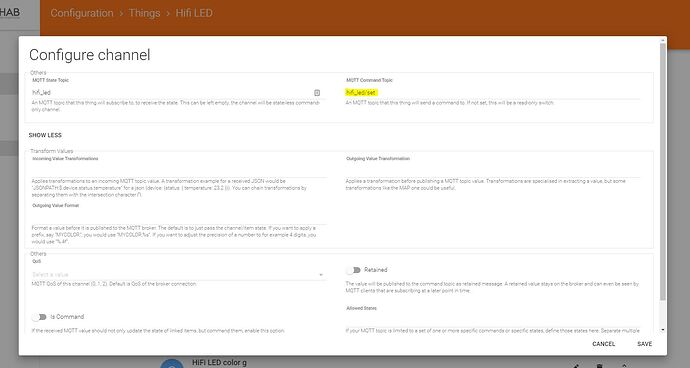
Task: Go to Configuration in the breadcrumb
Action: (x=82, y=13)
